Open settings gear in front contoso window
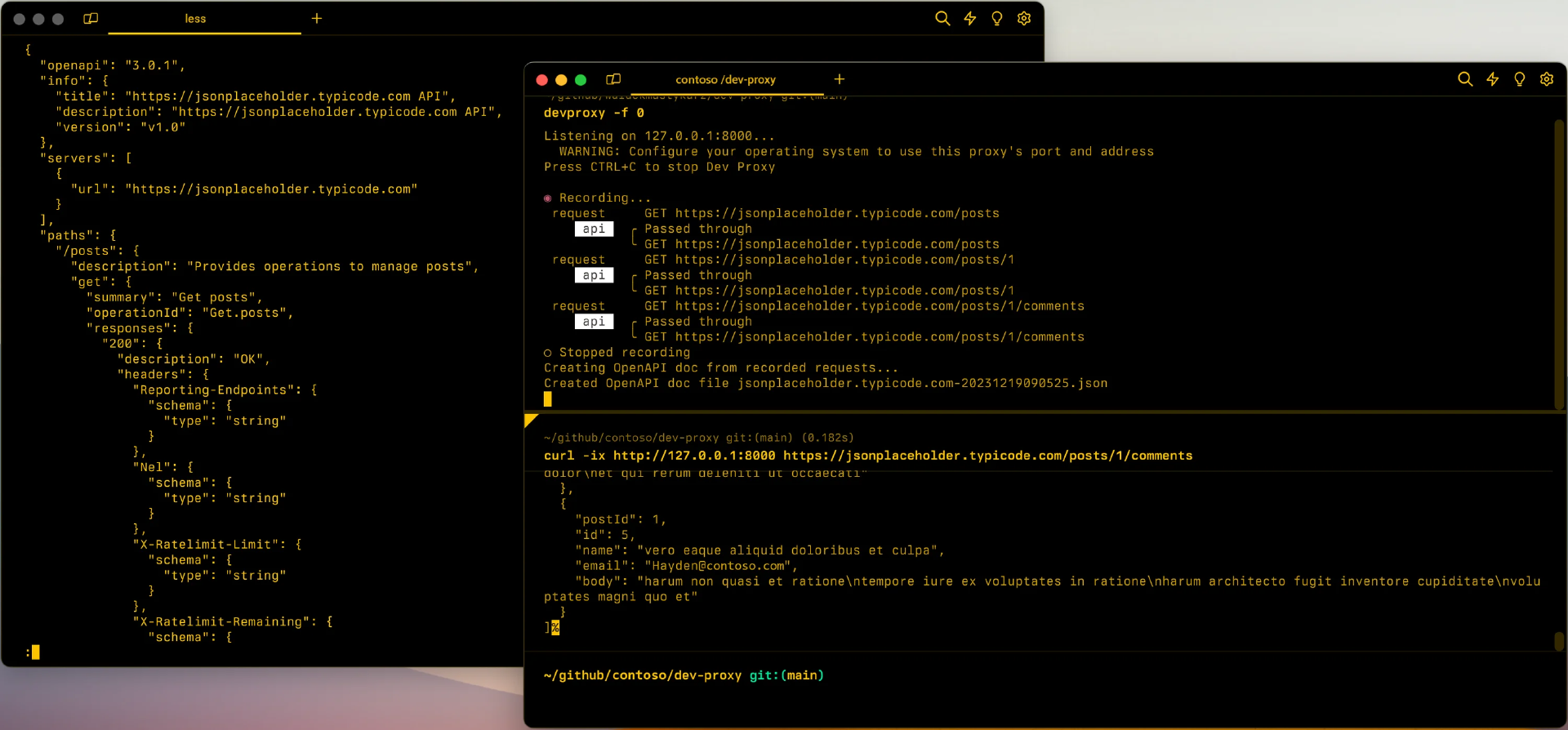The image size is (1568, 730). pyautogui.click(x=1547, y=79)
